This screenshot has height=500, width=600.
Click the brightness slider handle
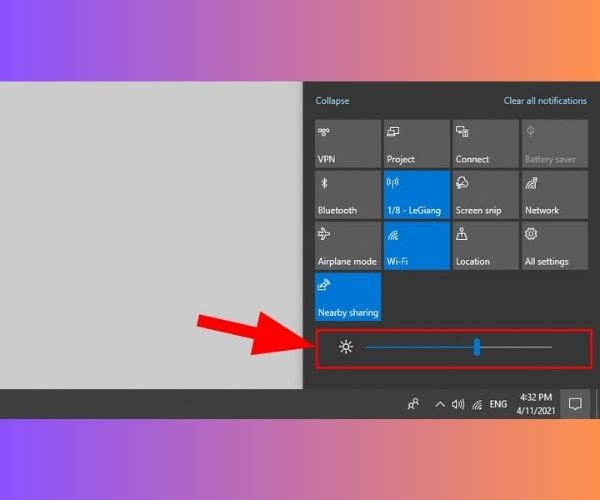[477, 347]
